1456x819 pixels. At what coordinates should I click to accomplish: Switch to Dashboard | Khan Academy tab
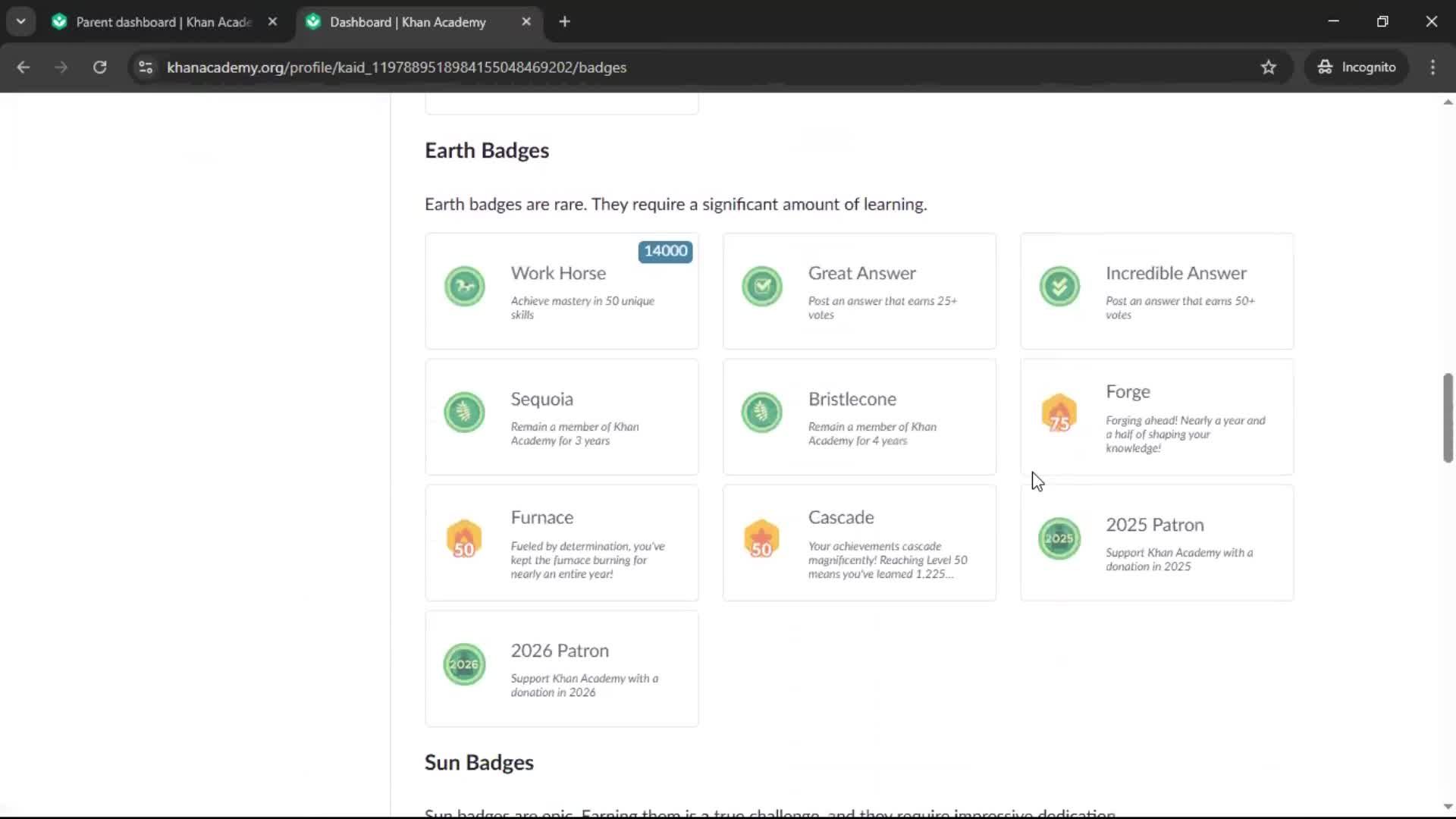coord(417,22)
